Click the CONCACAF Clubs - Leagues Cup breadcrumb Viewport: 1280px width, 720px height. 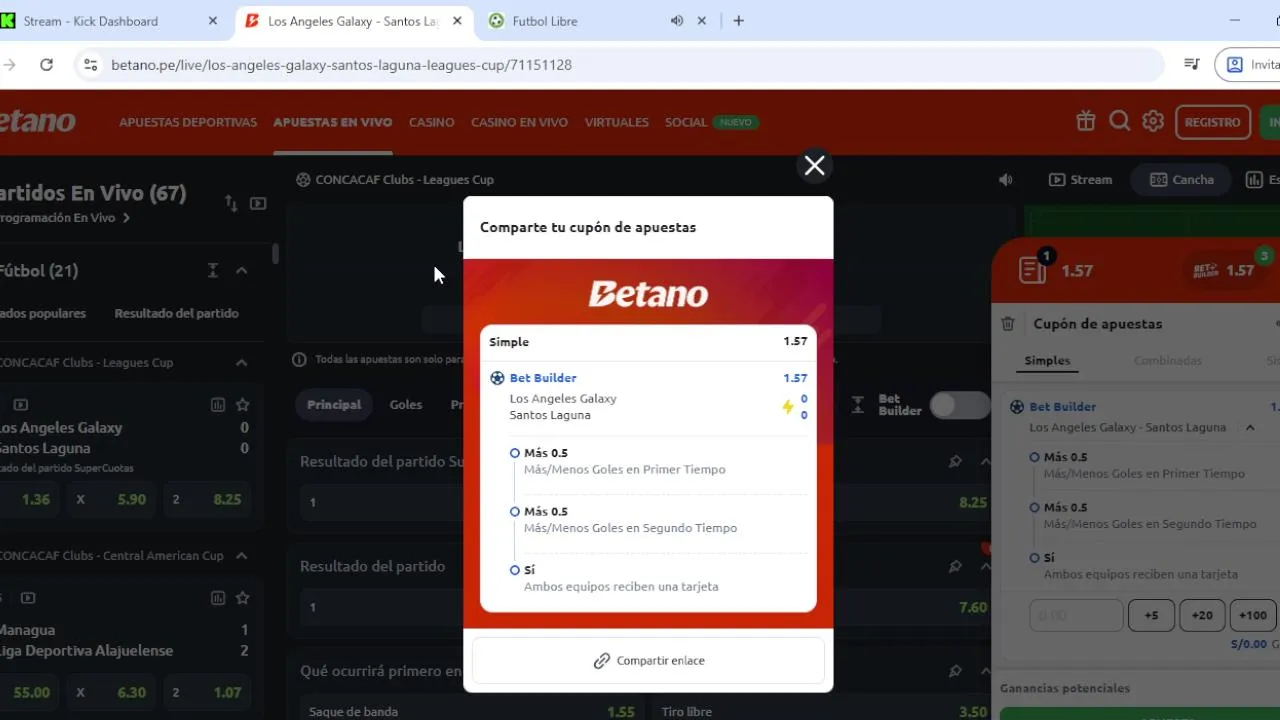tap(405, 180)
